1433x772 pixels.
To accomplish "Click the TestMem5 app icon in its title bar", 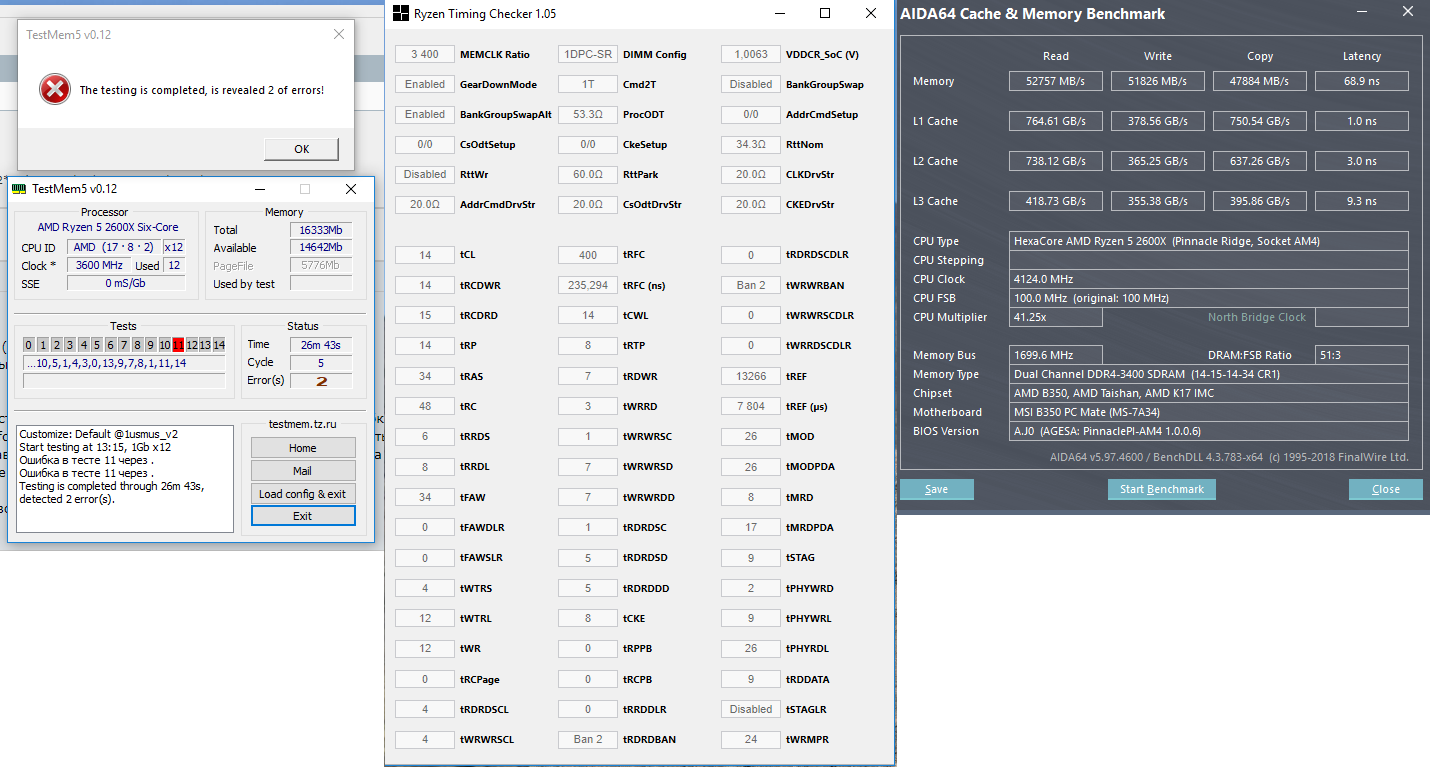I will [x=19, y=189].
